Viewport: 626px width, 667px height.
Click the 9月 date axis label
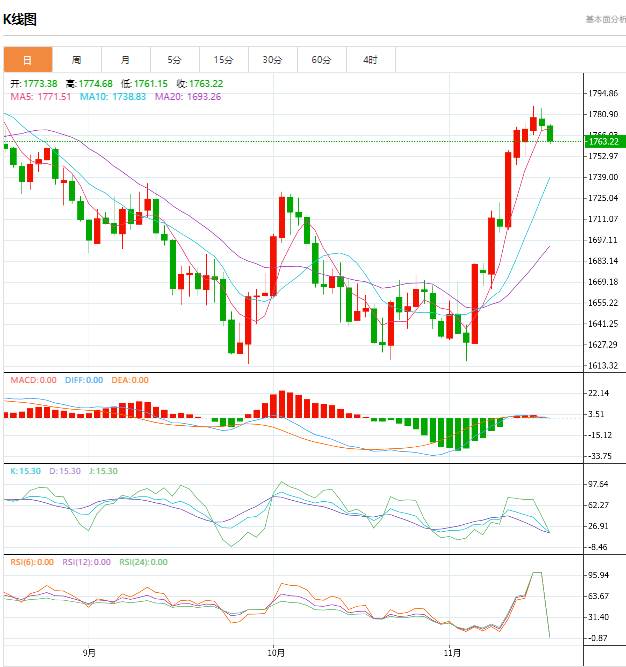pos(89,653)
